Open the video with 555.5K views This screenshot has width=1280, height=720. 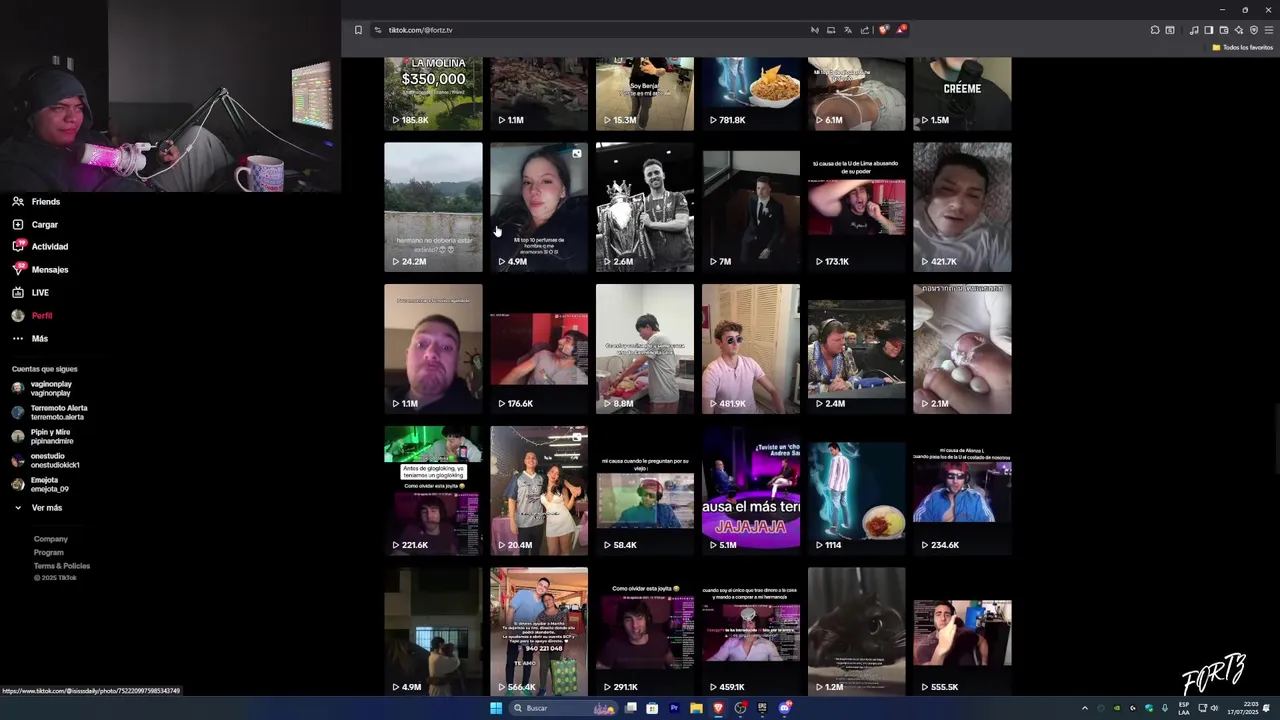point(962,632)
